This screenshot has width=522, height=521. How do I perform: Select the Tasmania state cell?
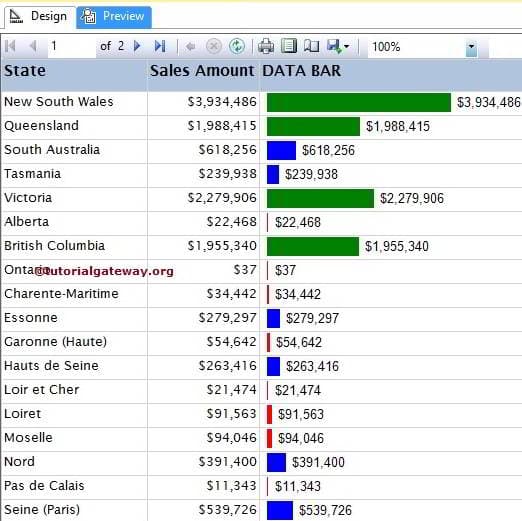[74, 176]
